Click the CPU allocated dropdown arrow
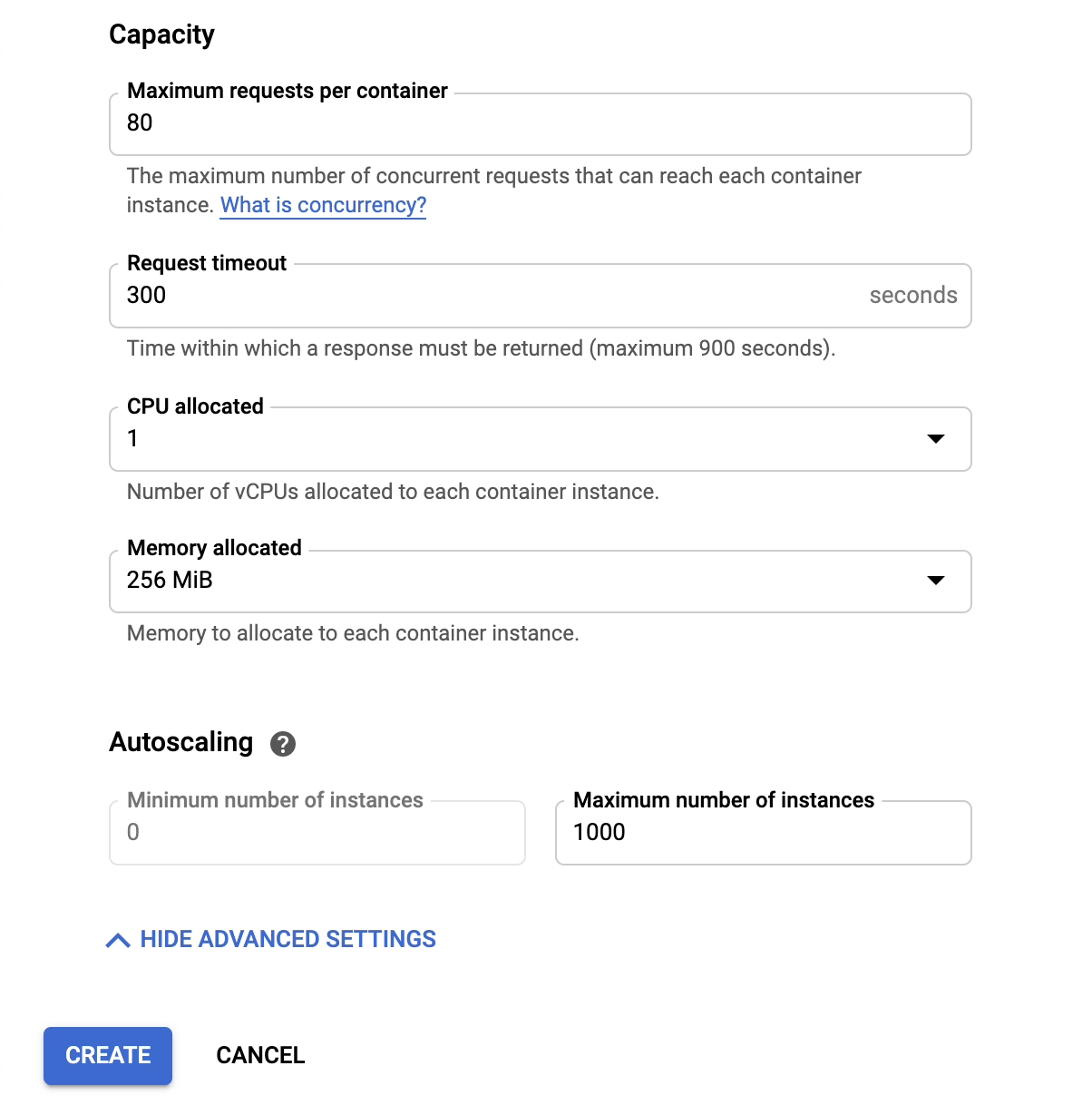Screen dimensions: 1092x1105 (936, 439)
